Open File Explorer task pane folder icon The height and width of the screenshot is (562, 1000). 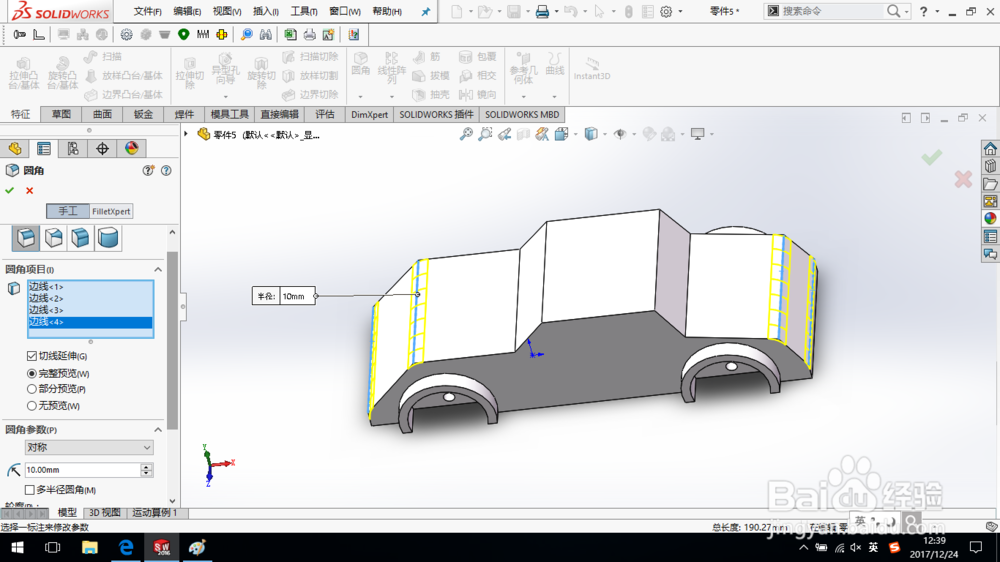(x=990, y=184)
